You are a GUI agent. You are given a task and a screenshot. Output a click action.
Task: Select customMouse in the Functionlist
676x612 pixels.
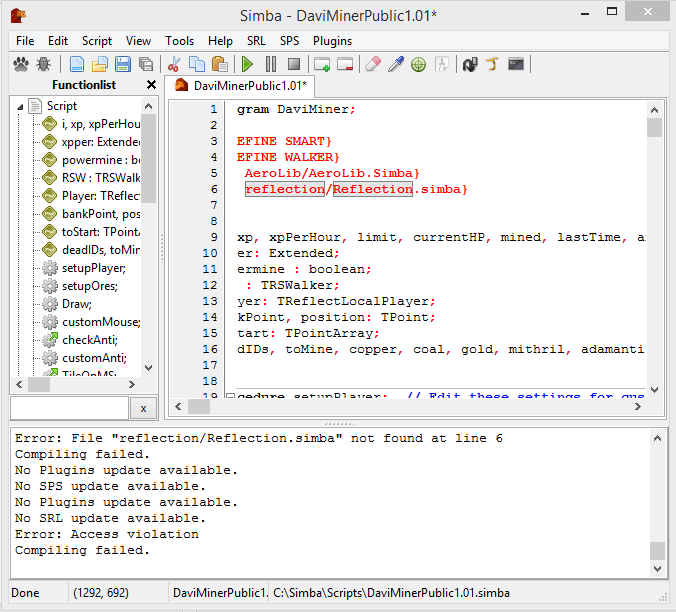[101, 322]
